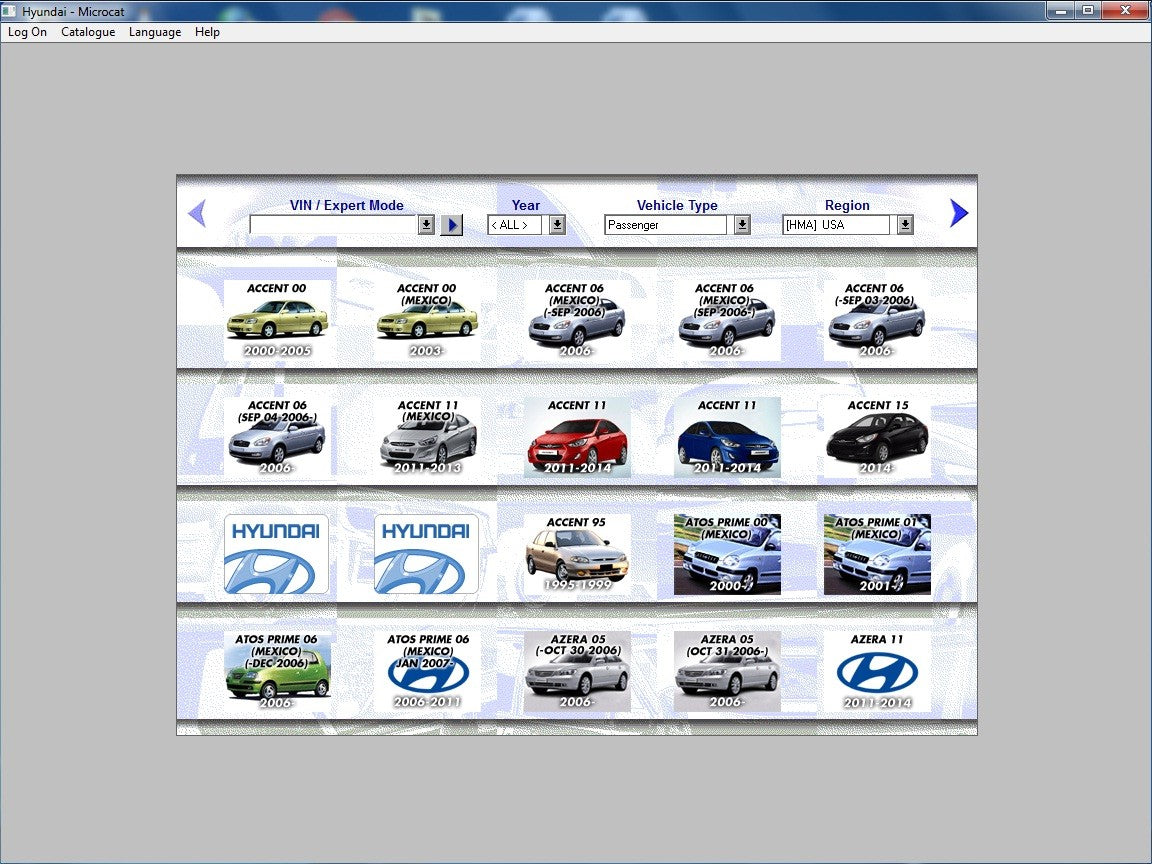Open the Region dropdown arrow
1152x864 pixels.
905,225
